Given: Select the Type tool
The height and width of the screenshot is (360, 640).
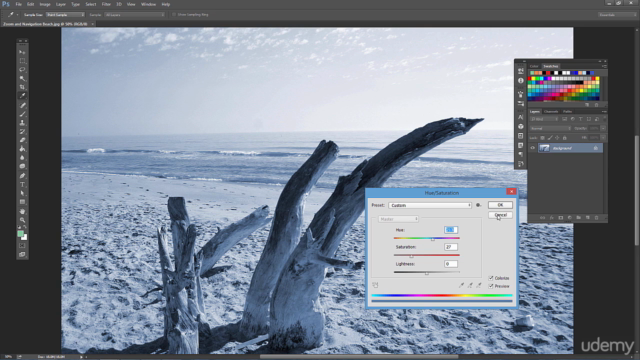Looking at the screenshot, I should 22,184.
